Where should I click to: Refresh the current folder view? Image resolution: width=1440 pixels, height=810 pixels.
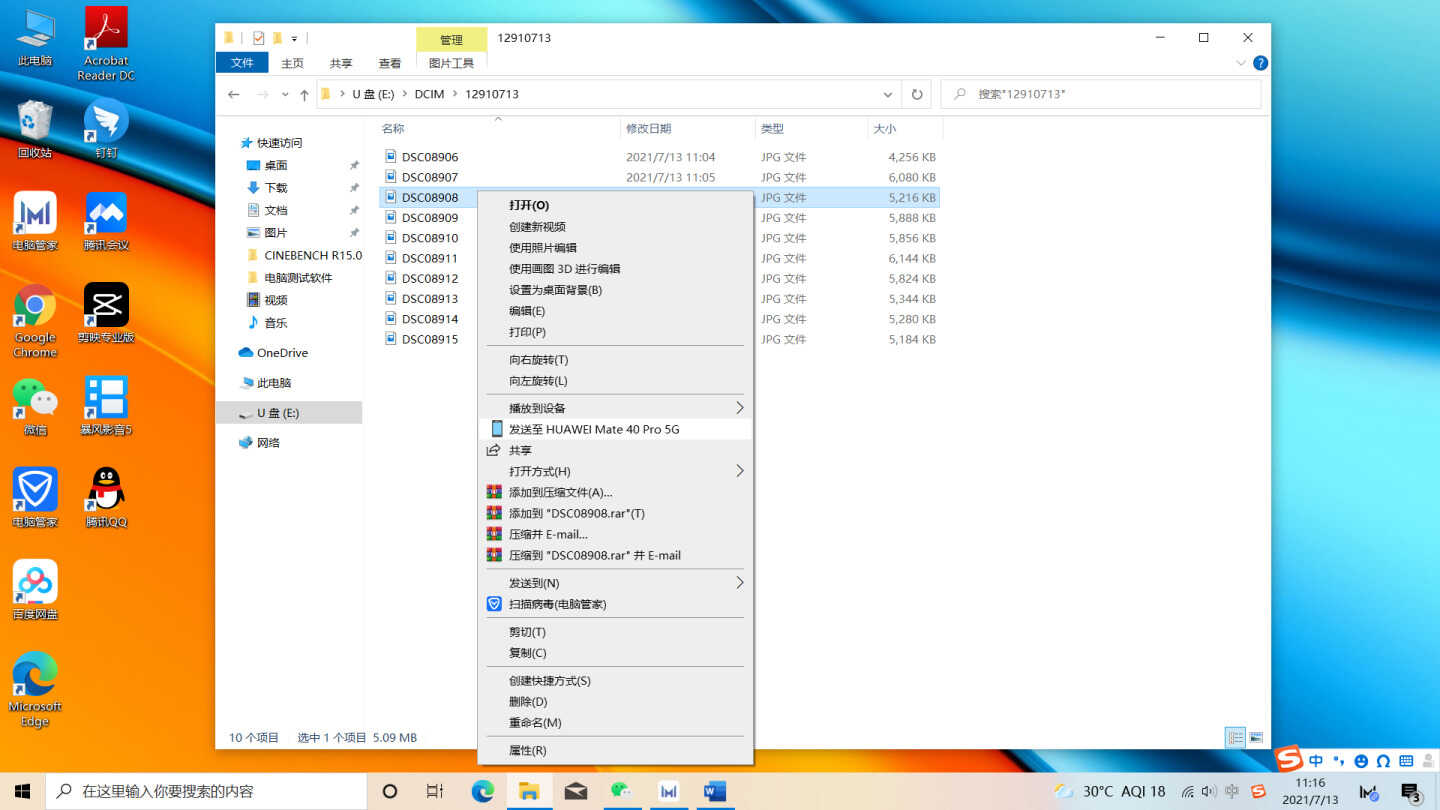click(x=916, y=94)
